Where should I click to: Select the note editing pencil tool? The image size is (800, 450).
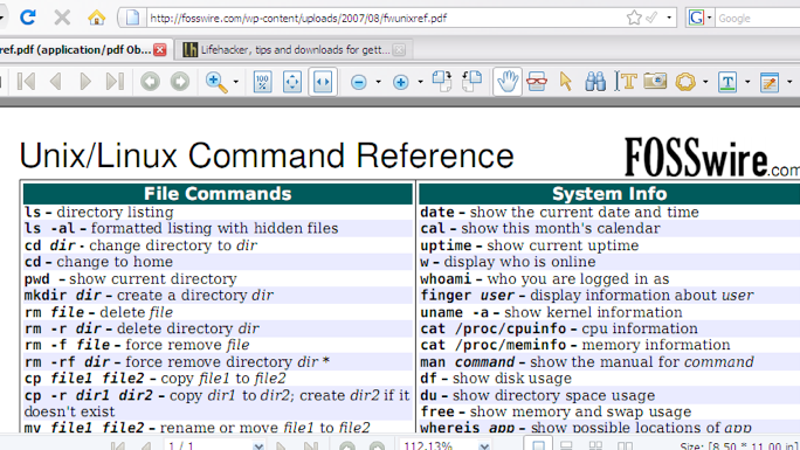(769, 82)
